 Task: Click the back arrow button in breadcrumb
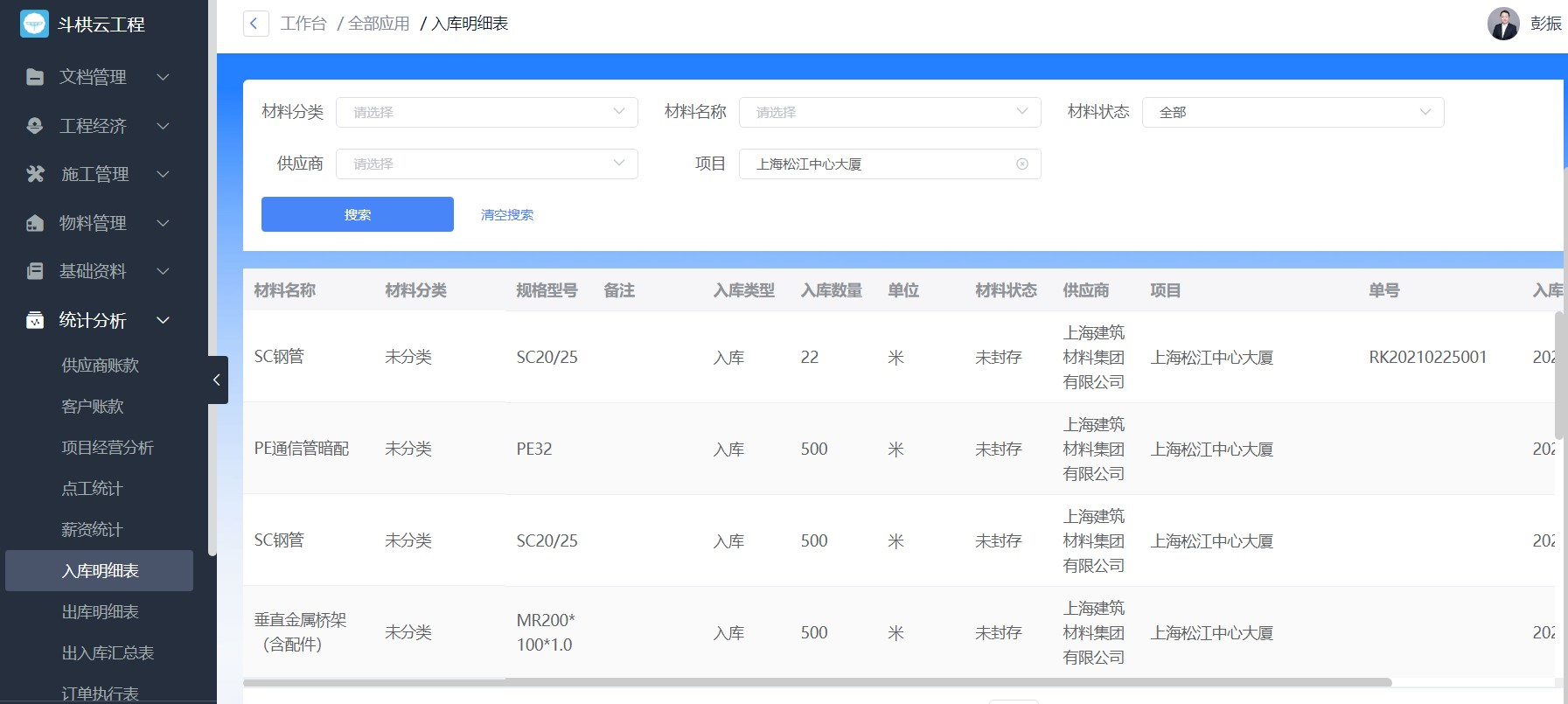(x=254, y=24)
